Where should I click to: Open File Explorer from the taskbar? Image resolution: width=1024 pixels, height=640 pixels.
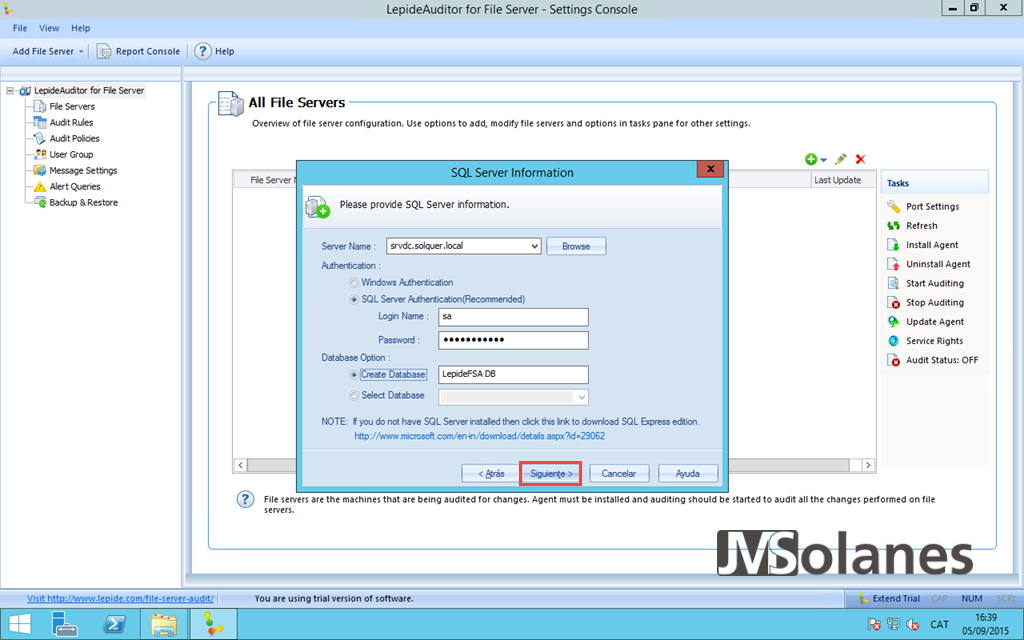tap(164, 624)
